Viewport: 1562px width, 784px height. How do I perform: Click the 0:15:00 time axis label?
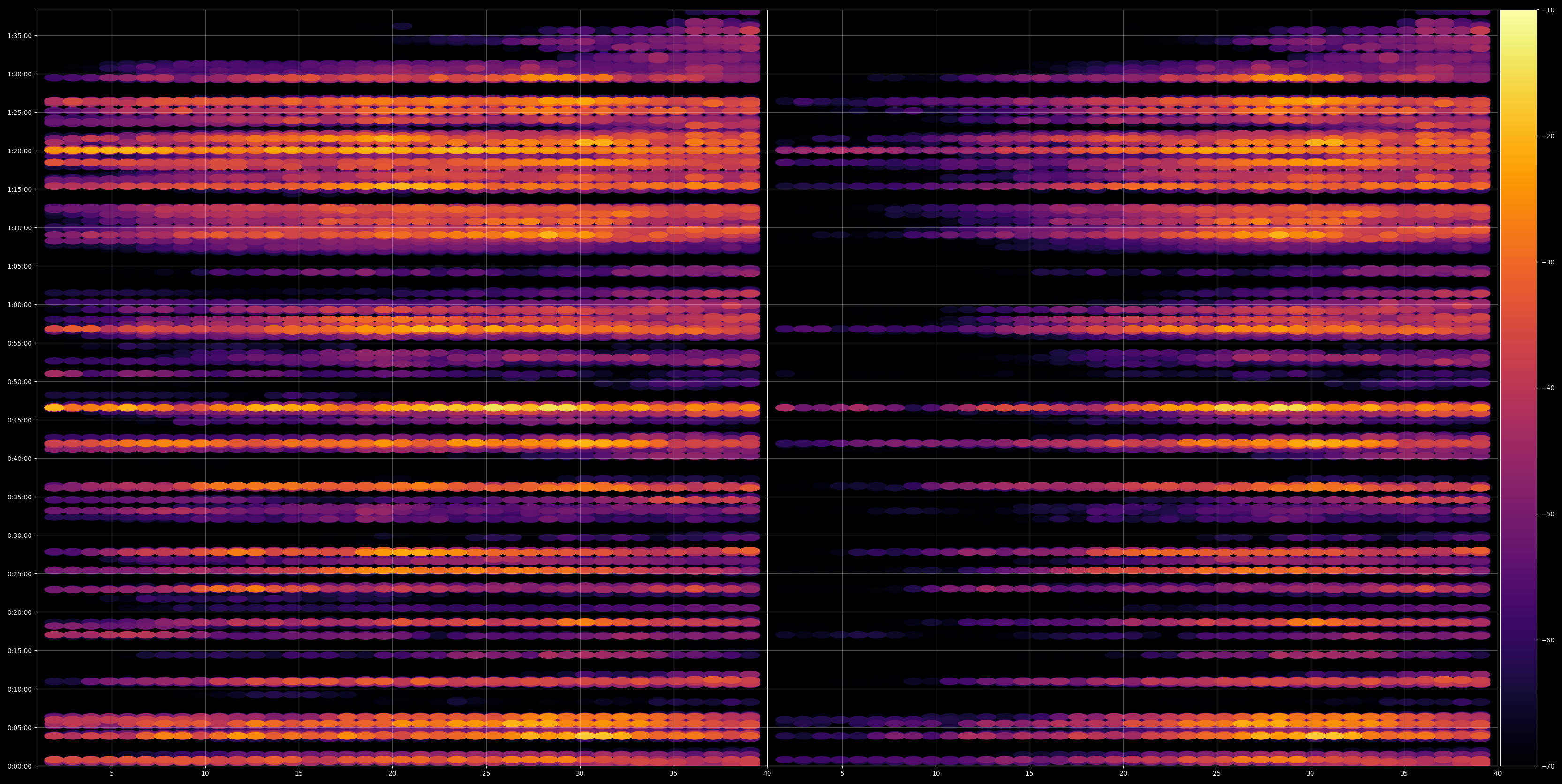(20, 651)
